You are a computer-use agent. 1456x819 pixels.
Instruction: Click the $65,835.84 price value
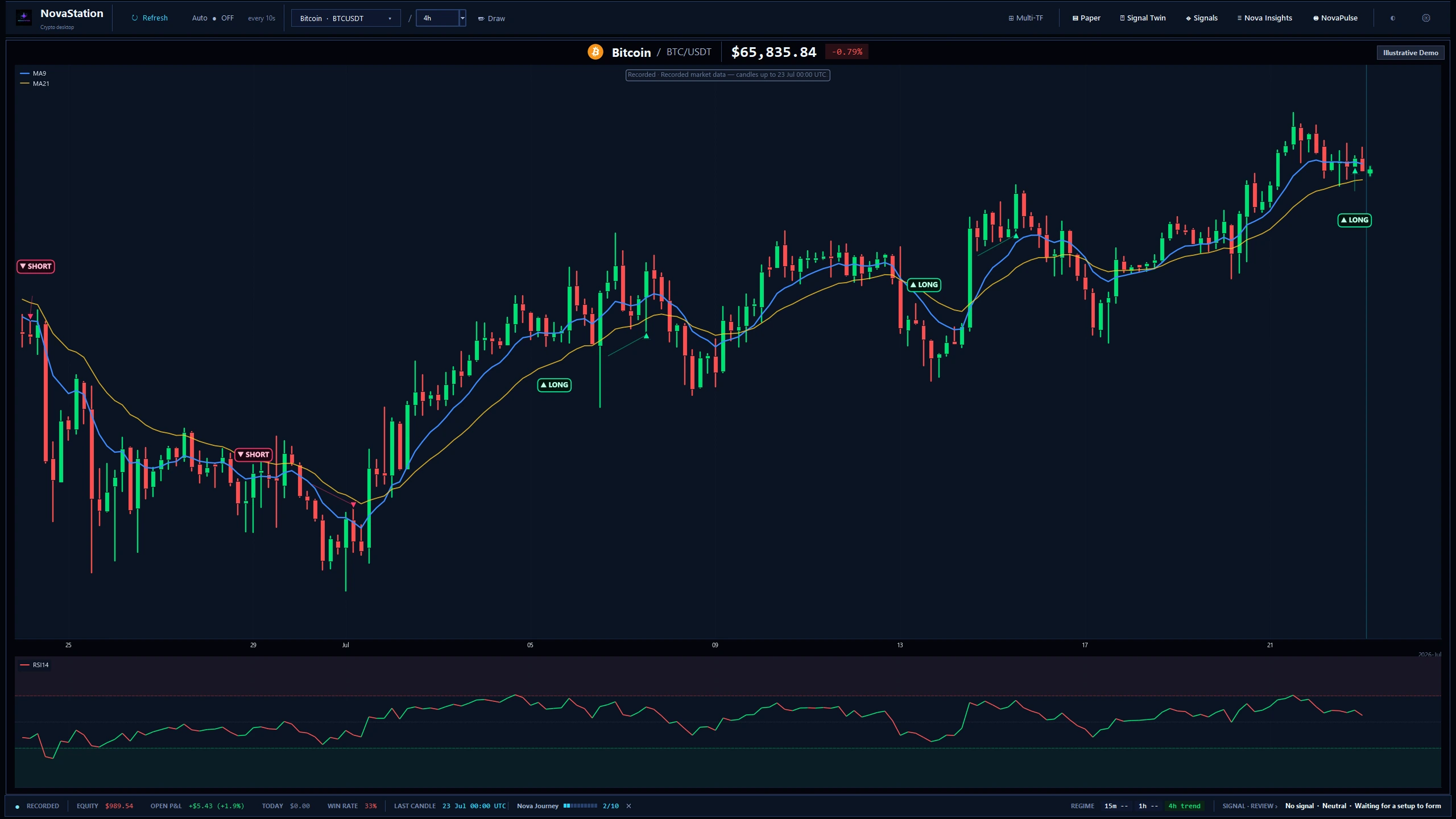tap(773, 52)
